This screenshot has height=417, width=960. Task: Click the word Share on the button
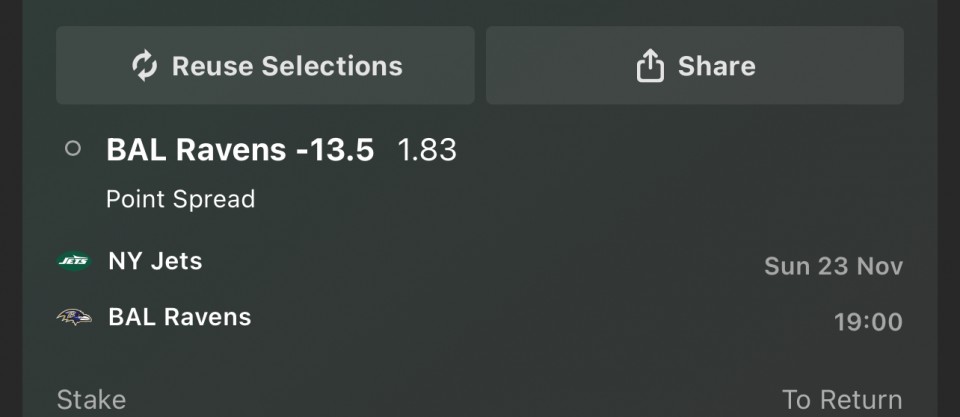(716, 66)
